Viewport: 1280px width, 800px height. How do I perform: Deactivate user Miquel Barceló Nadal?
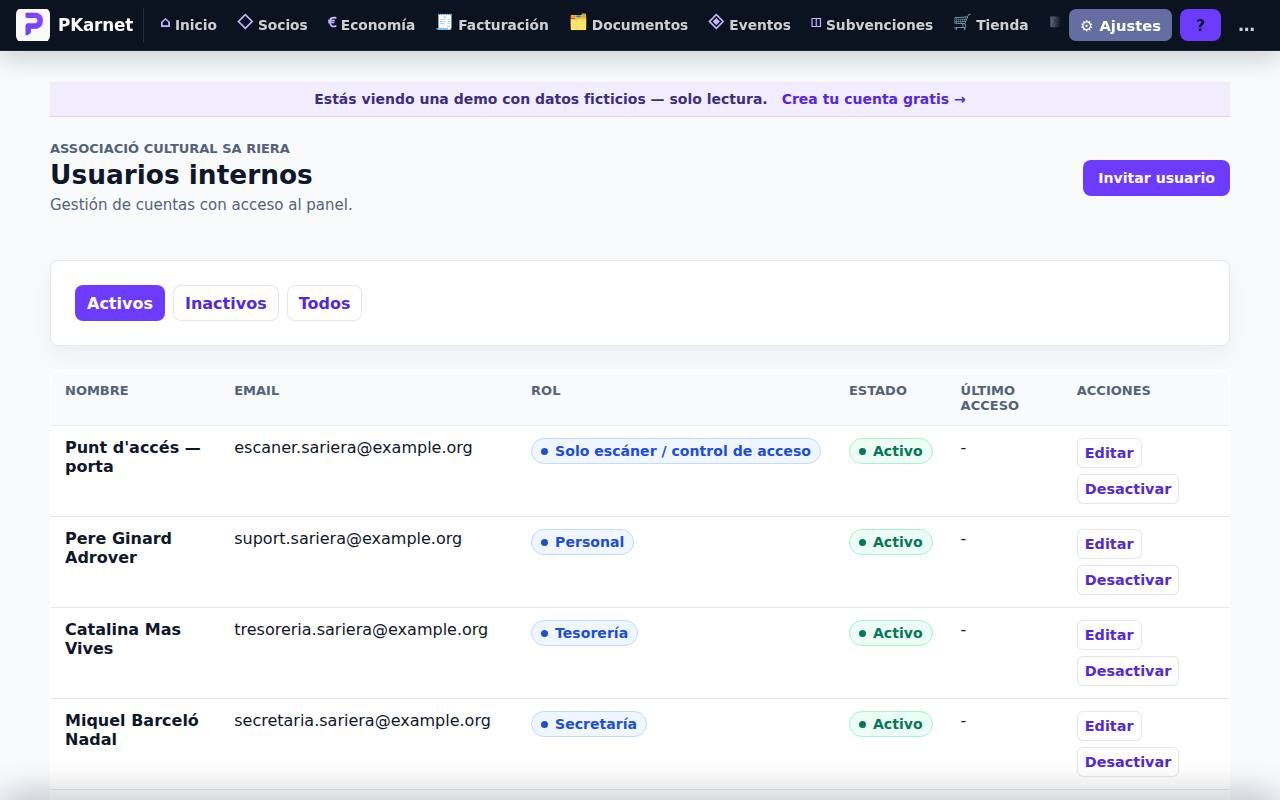pyautogui.click(x=1128, y=762)
